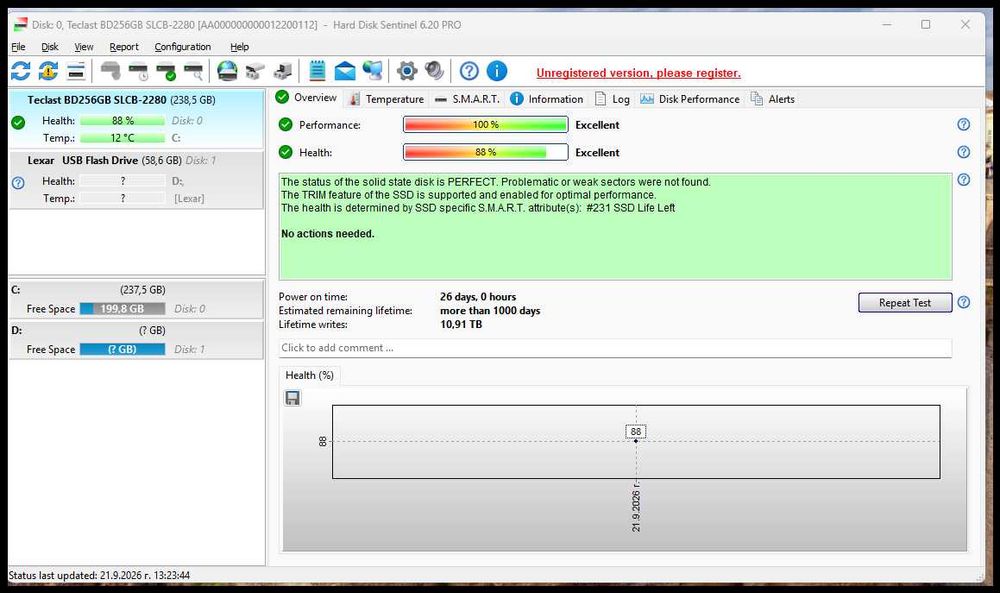1000x593 pixels.
Task: Click the 88 % Health bar in Overview
Action: click(x=485, y=152)
